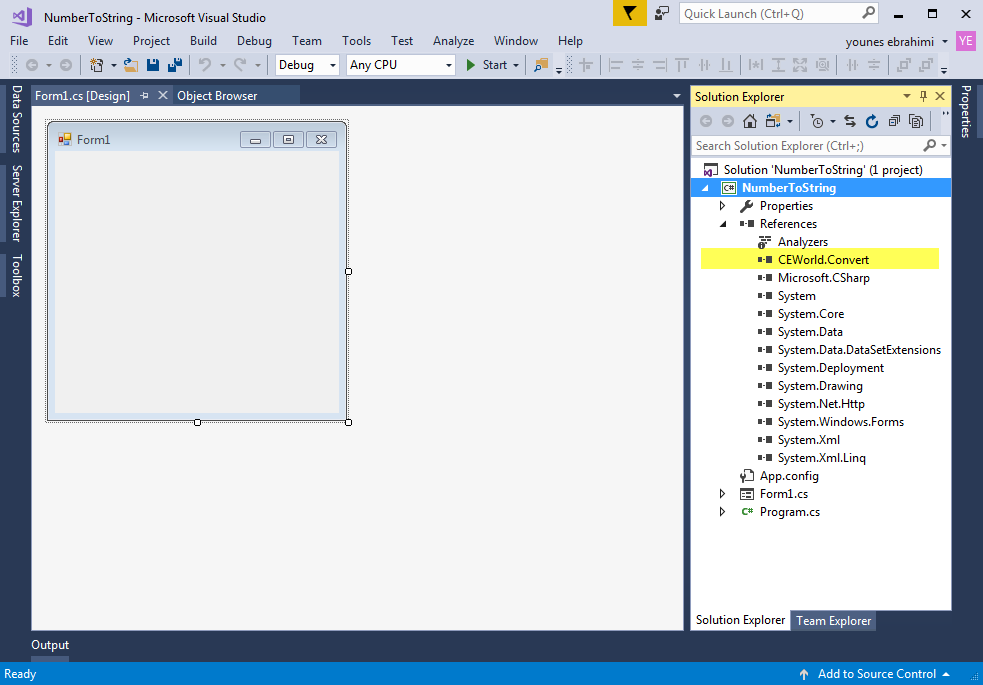Switch to the Team Explorer tab
The width and height of the screenshot is (983, 685).
coord(833,621)
